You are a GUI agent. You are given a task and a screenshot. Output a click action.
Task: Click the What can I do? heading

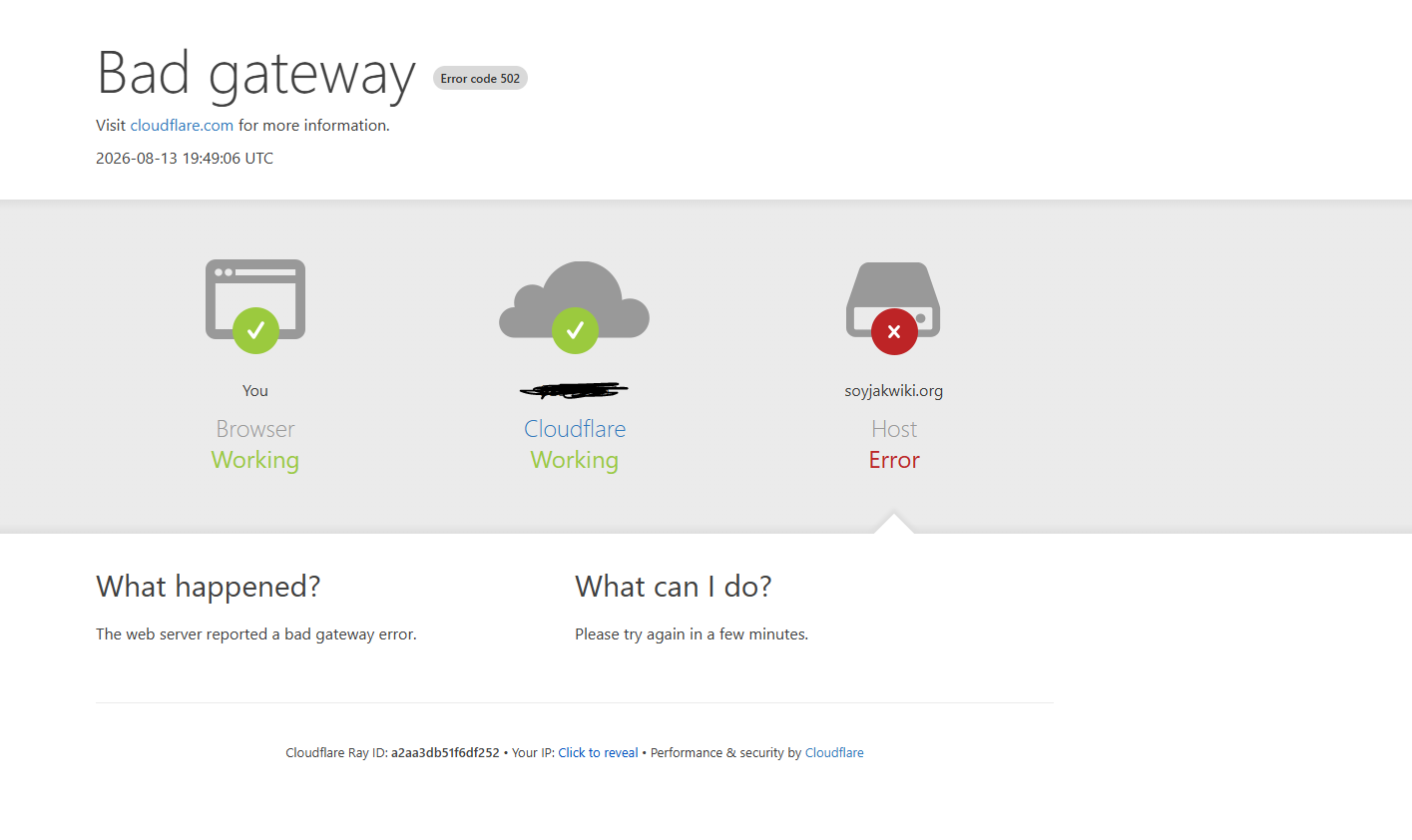[x=674, y=587]
